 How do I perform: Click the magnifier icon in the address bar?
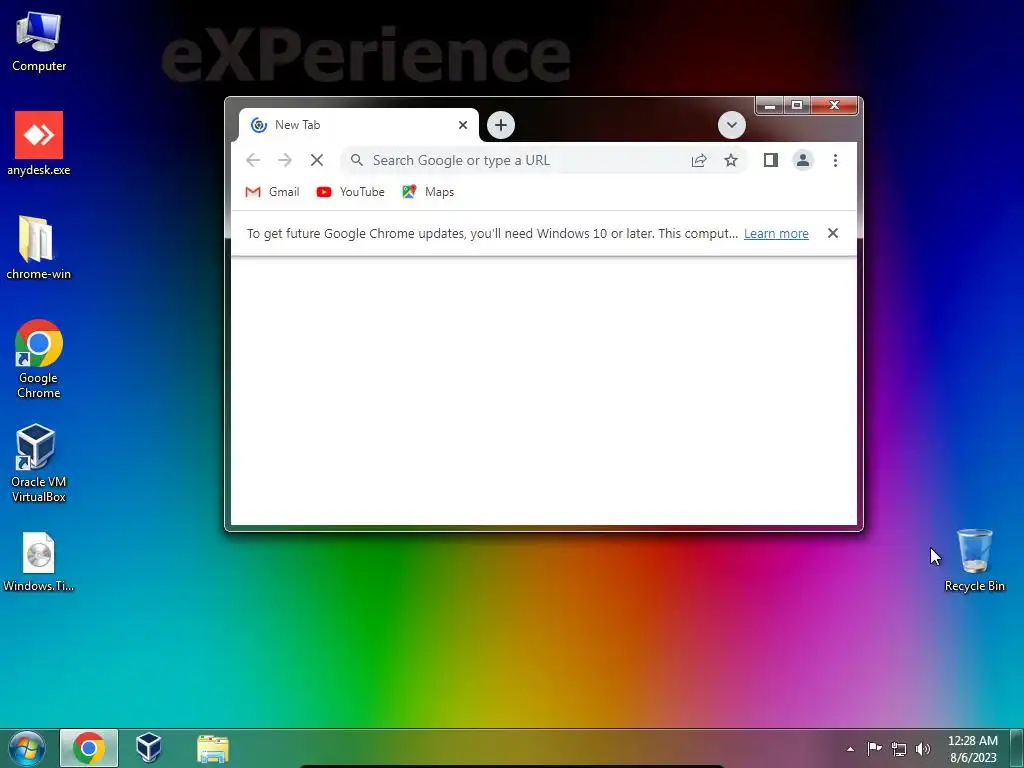[357, 160]
